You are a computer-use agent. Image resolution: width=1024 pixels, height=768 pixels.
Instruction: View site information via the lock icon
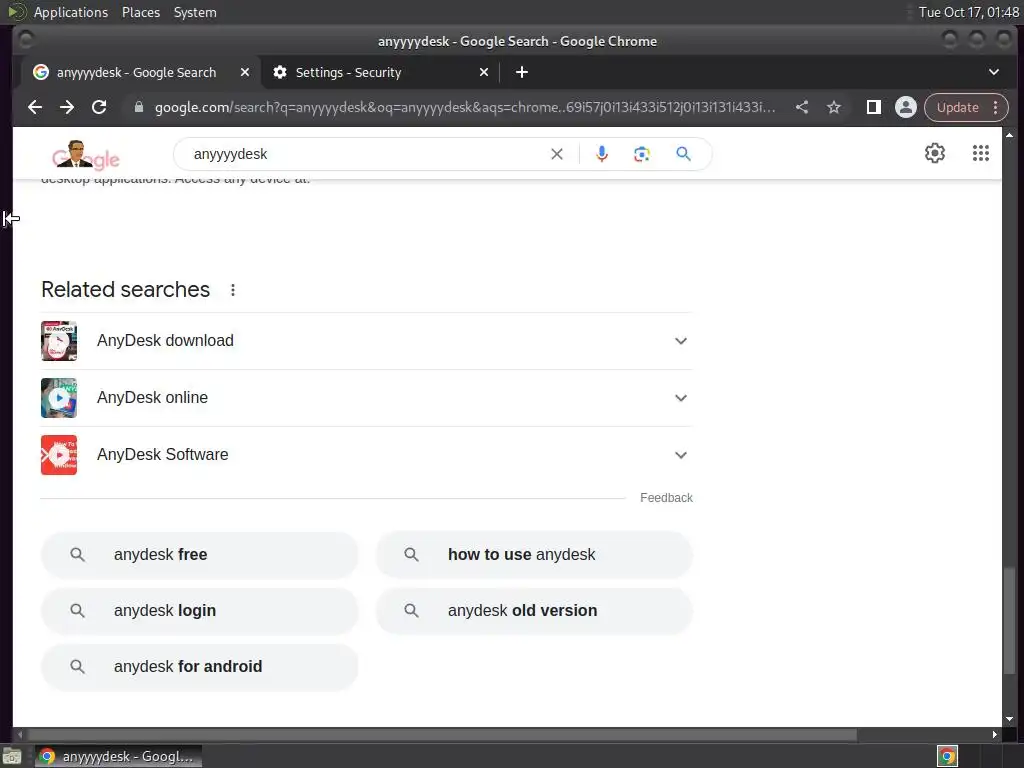point(138,107)
